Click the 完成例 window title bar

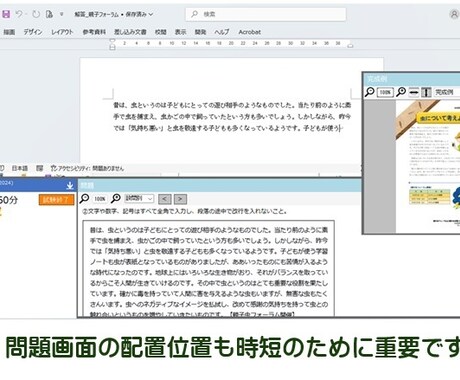coord(412,79)
